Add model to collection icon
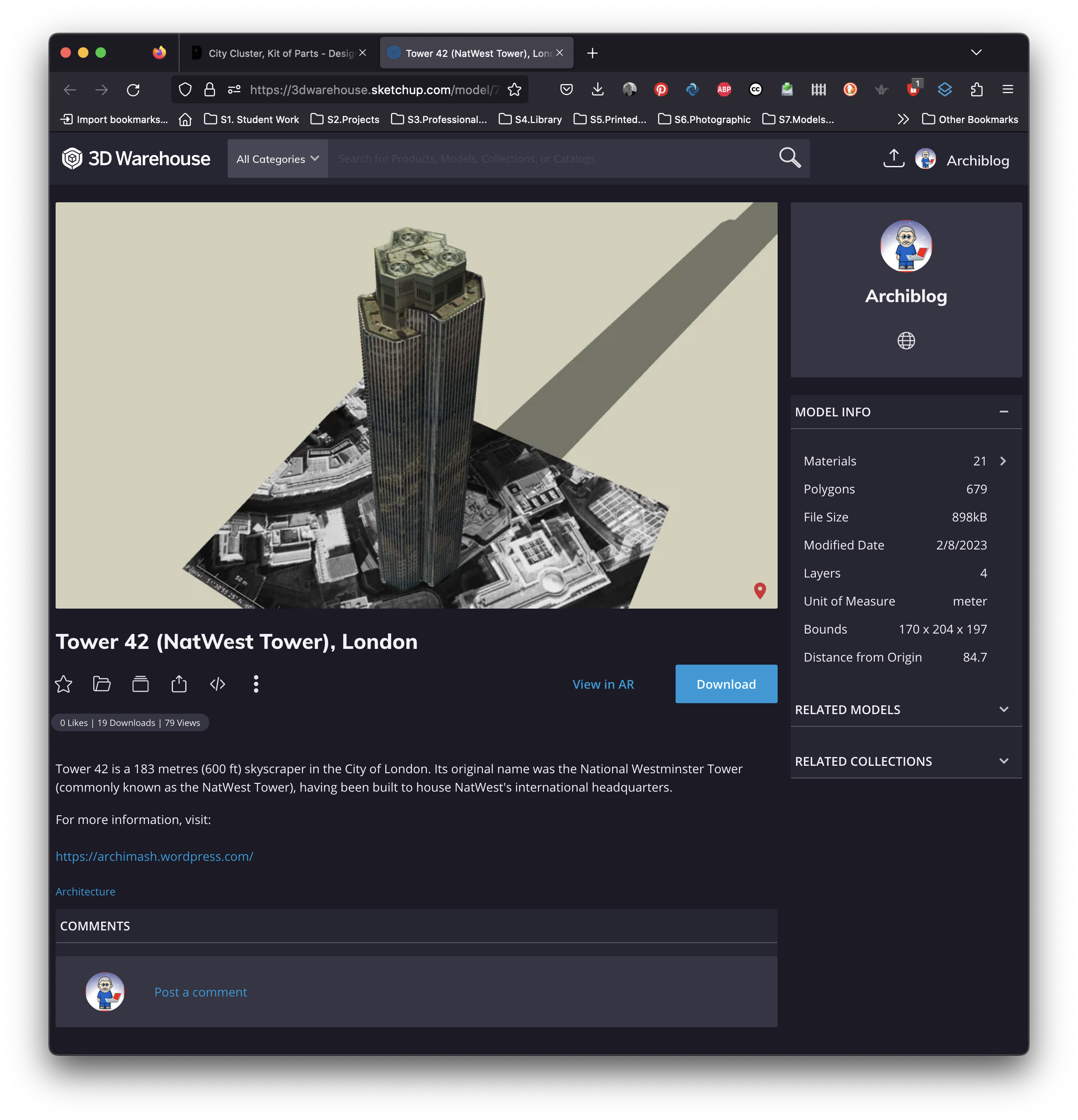1078x1120 pixels. point(141,684)
